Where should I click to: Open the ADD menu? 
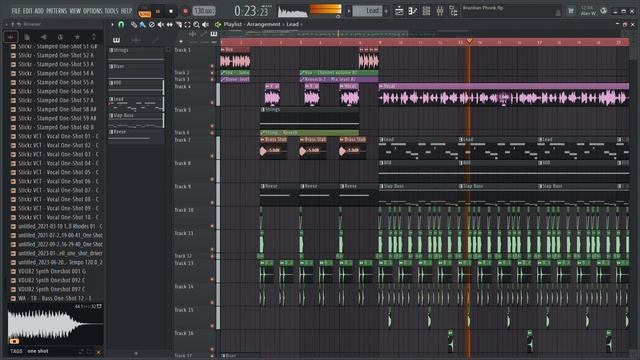(39, 11)
